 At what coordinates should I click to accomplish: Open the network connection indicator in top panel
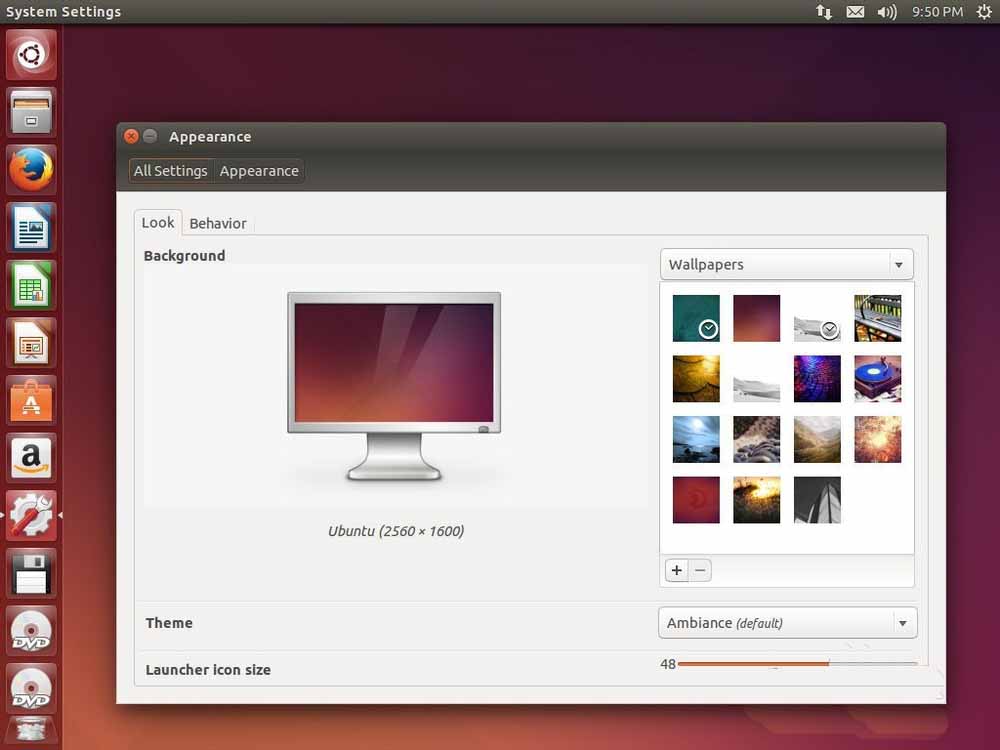pyautogui.click(x=824, y=11)
